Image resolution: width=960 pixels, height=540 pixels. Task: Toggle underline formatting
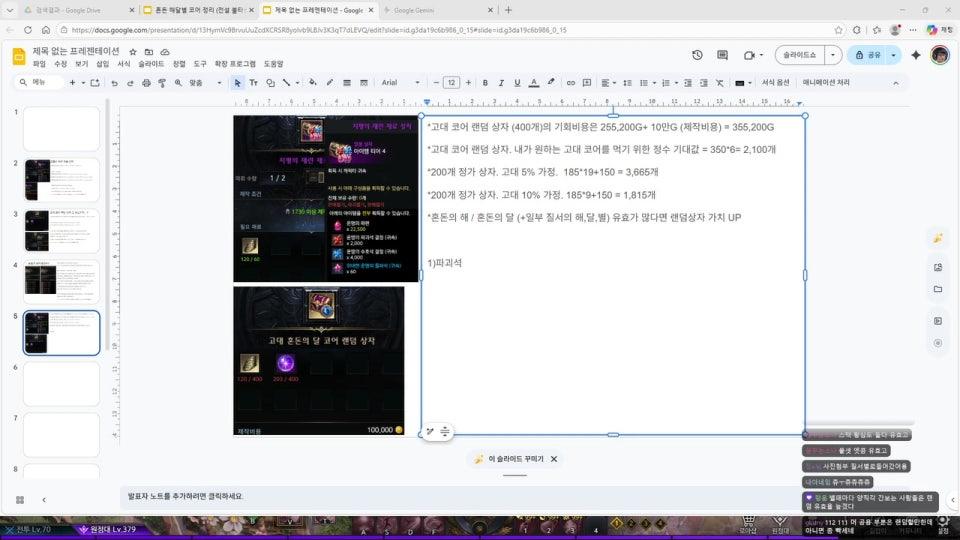(517, 83)
